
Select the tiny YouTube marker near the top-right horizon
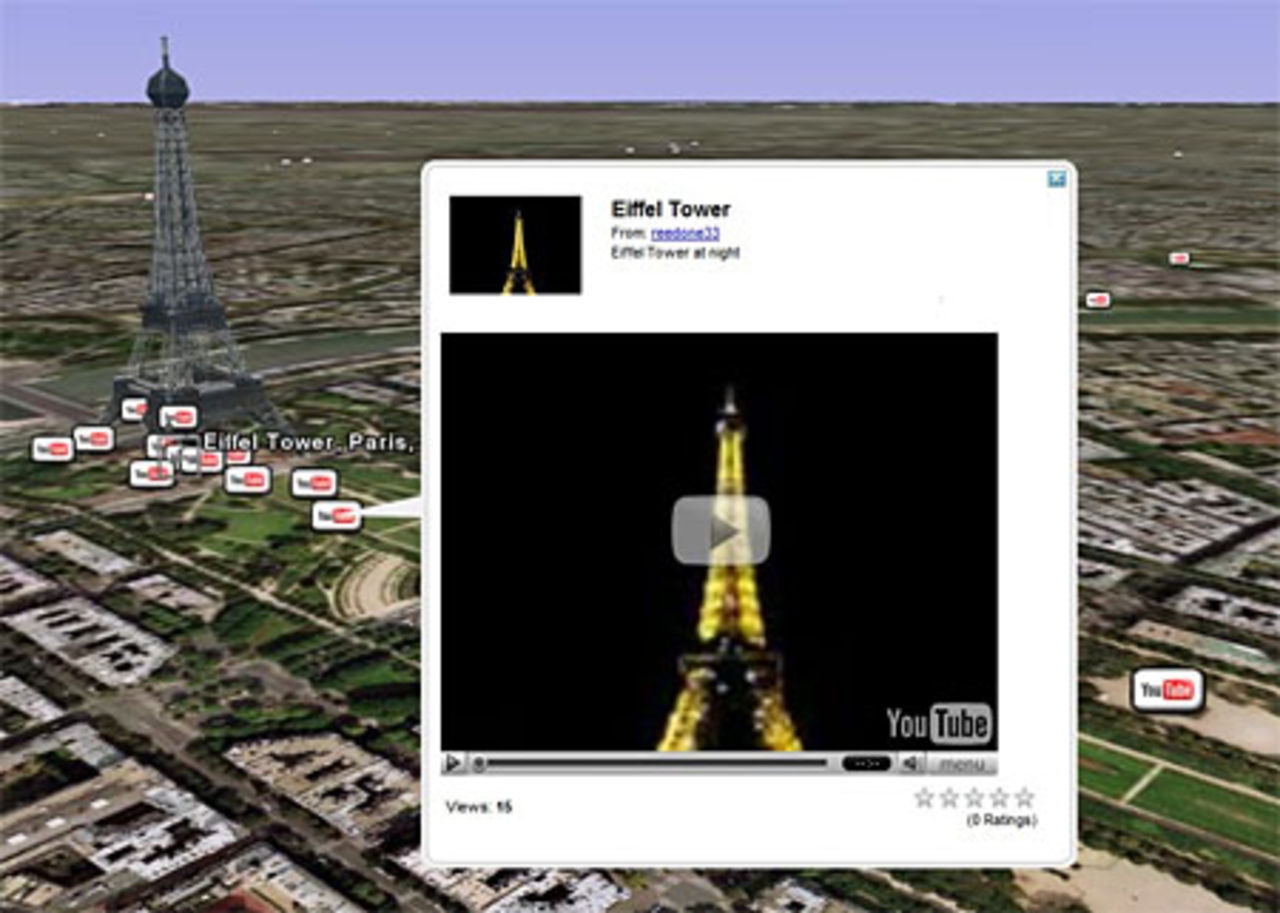1178,260
